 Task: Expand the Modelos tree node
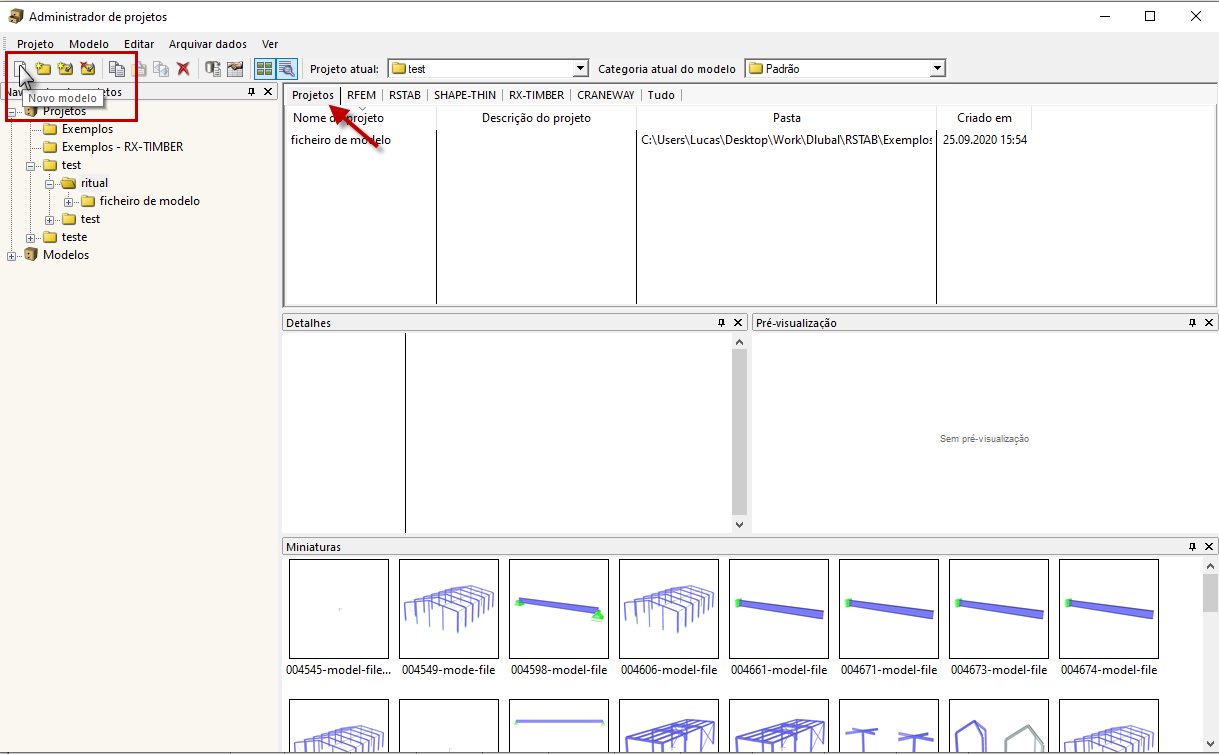[x=12, y=255]
